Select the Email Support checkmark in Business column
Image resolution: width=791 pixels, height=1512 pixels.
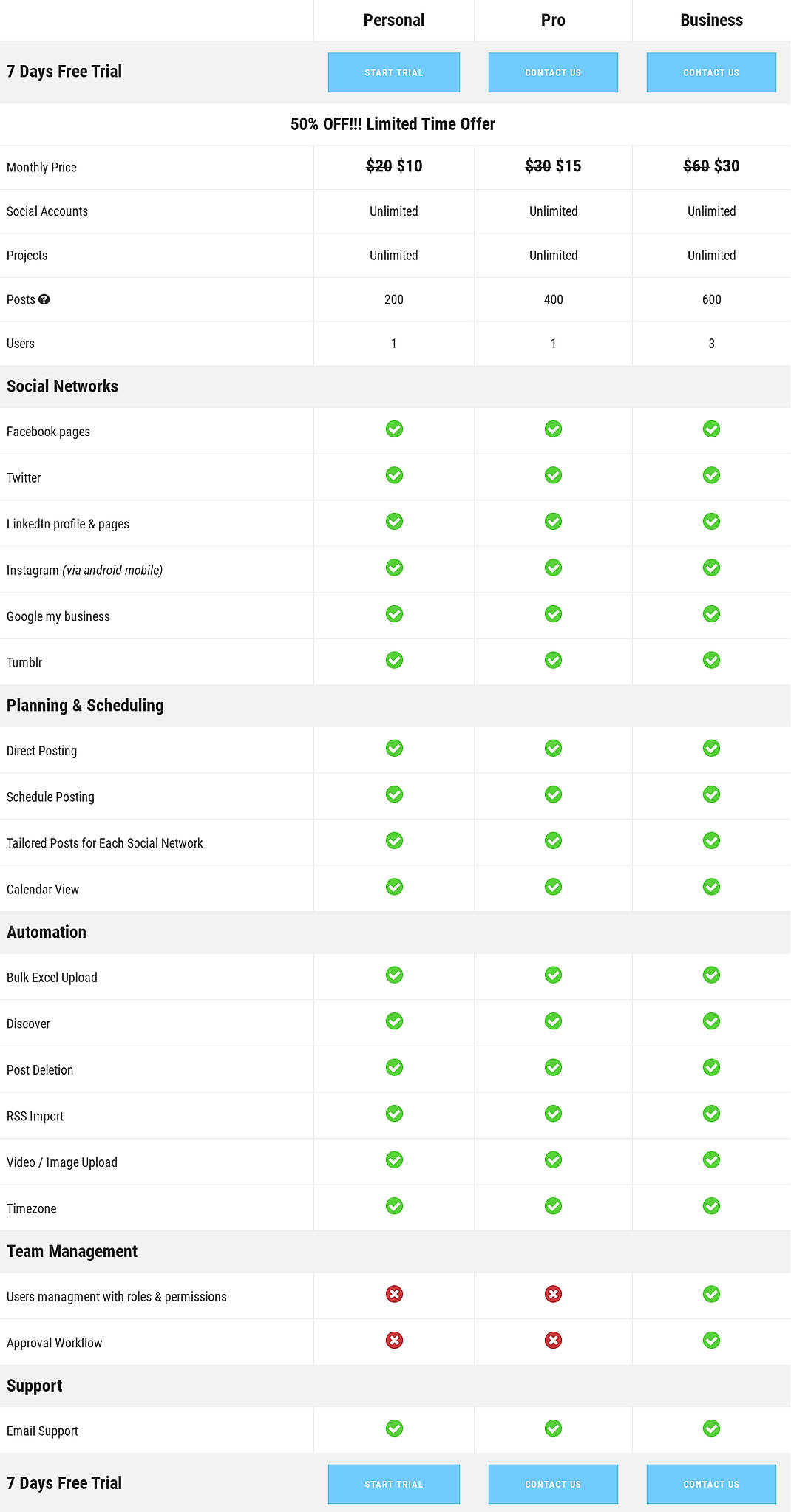click(710, 1428)
